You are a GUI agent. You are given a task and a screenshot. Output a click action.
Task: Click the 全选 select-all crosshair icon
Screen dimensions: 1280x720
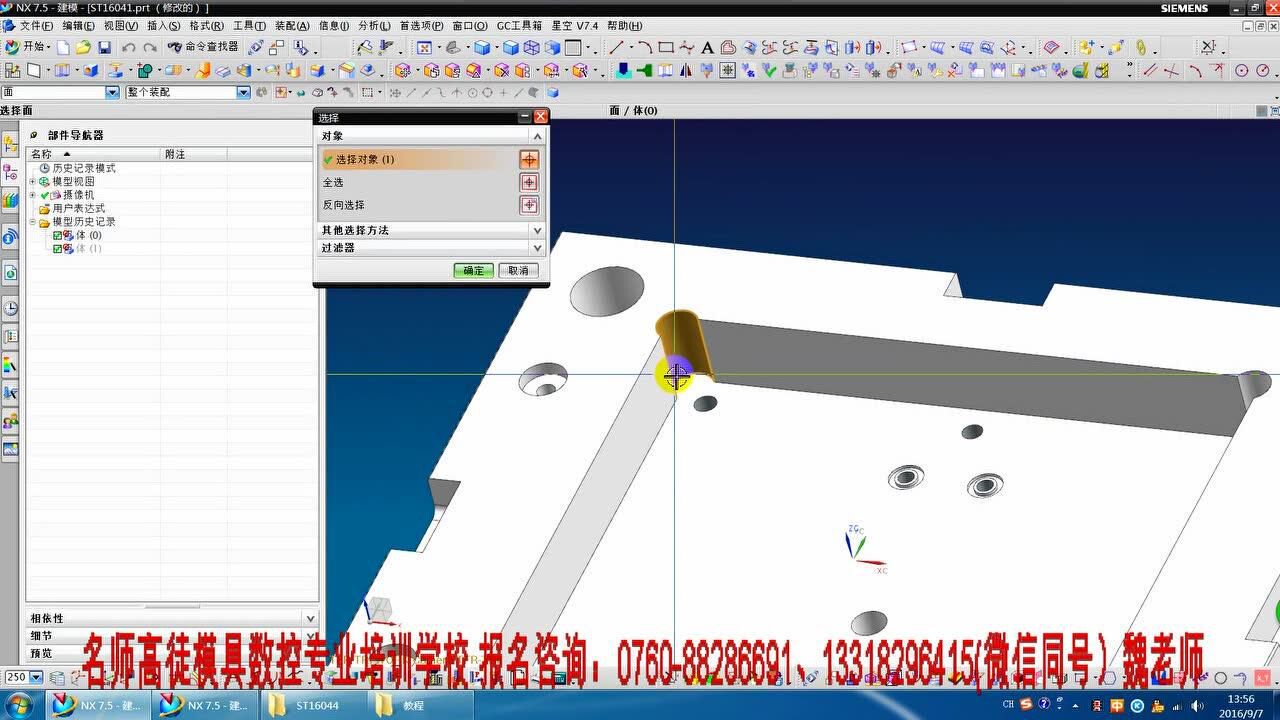[x=529, y=182]
